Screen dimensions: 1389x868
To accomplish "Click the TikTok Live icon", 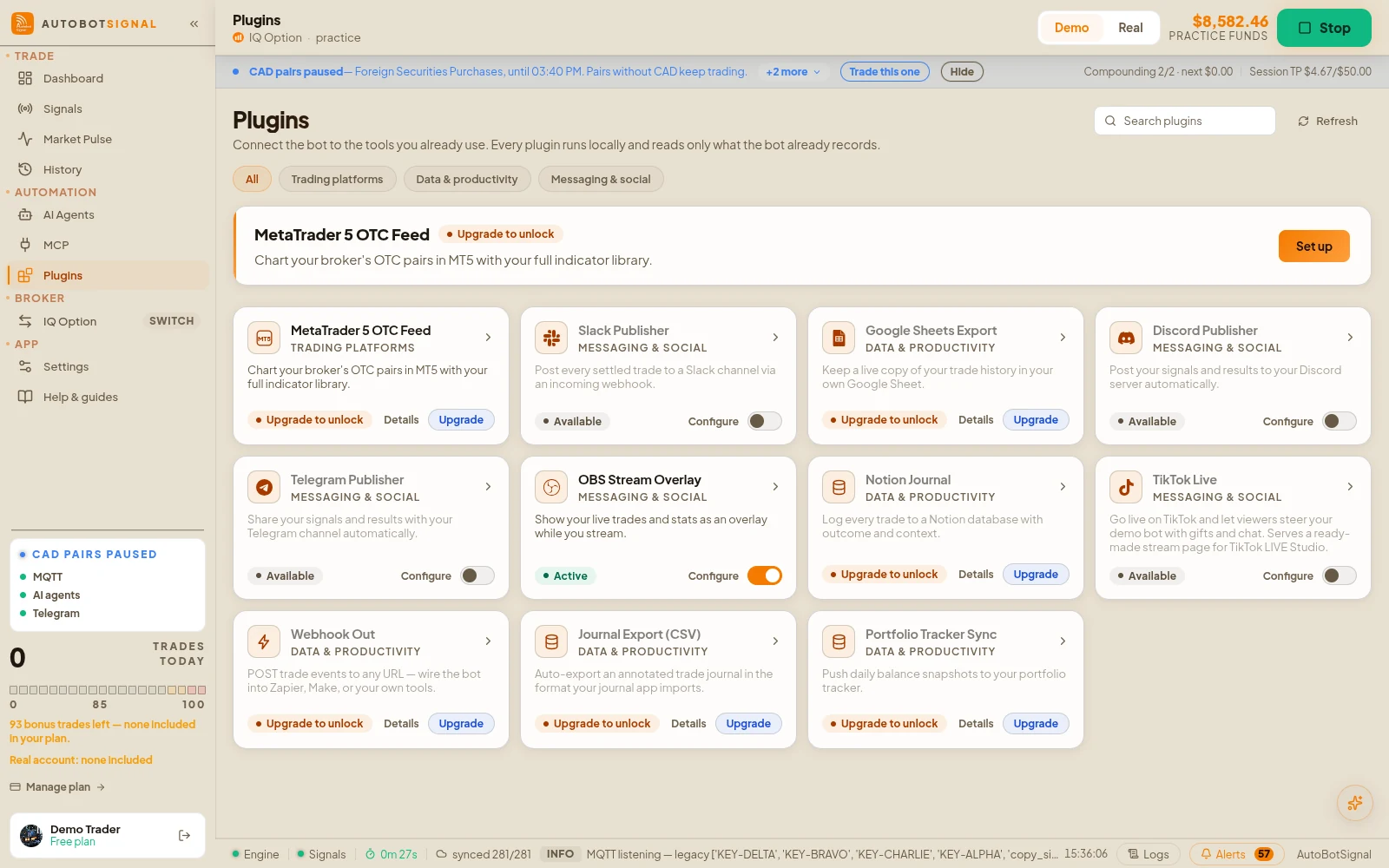I will (x=1126, y=487).
